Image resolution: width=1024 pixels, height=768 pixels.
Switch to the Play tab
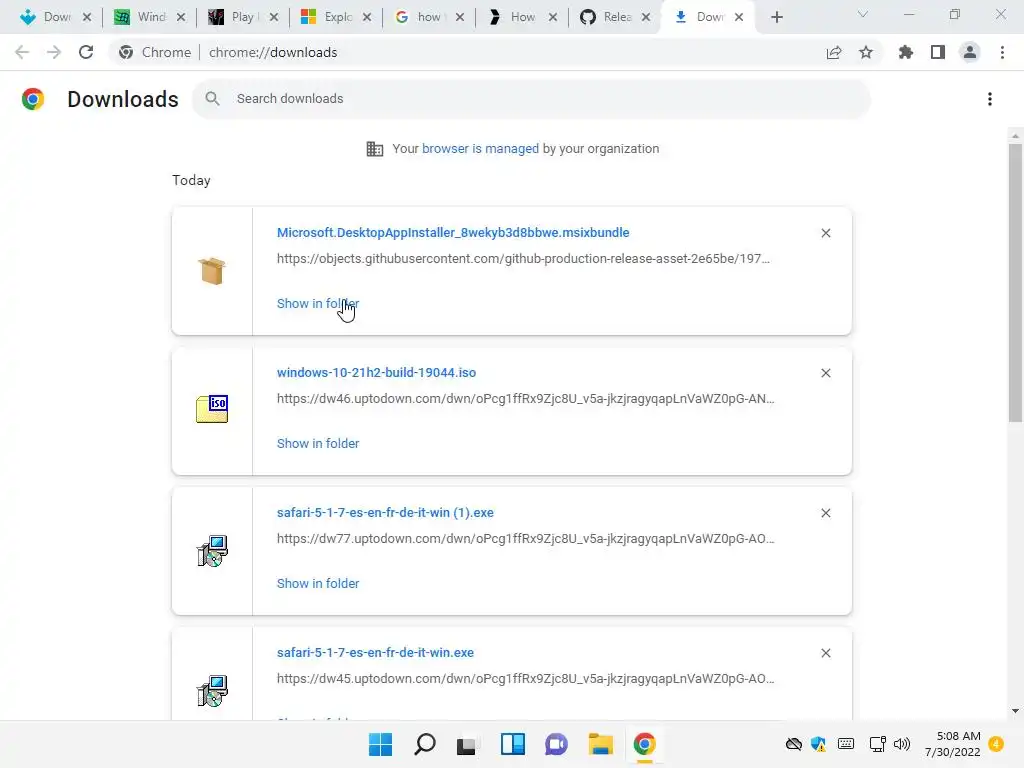pyautogui.click(x=242, y=17)
